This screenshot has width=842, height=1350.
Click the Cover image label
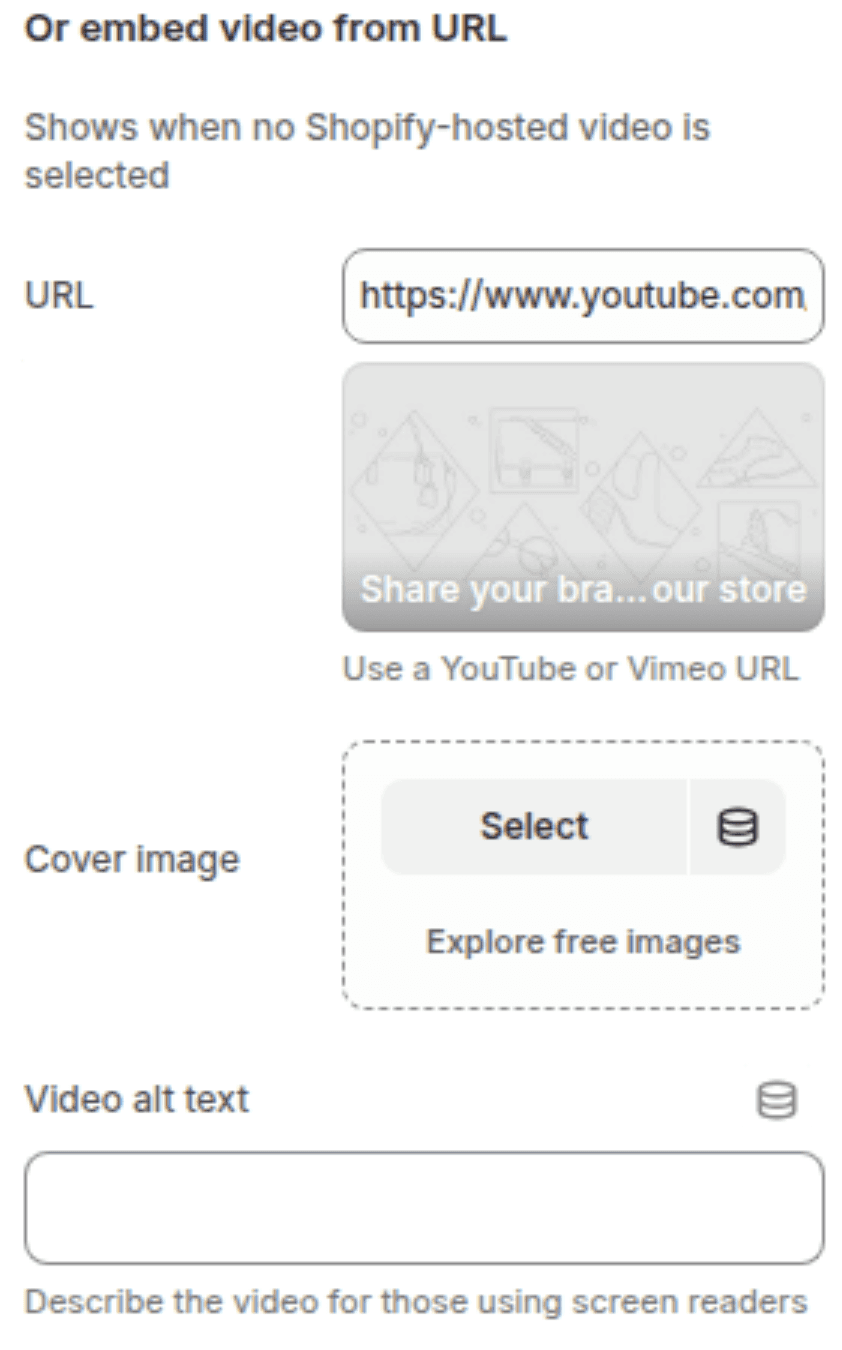(132, 860)
